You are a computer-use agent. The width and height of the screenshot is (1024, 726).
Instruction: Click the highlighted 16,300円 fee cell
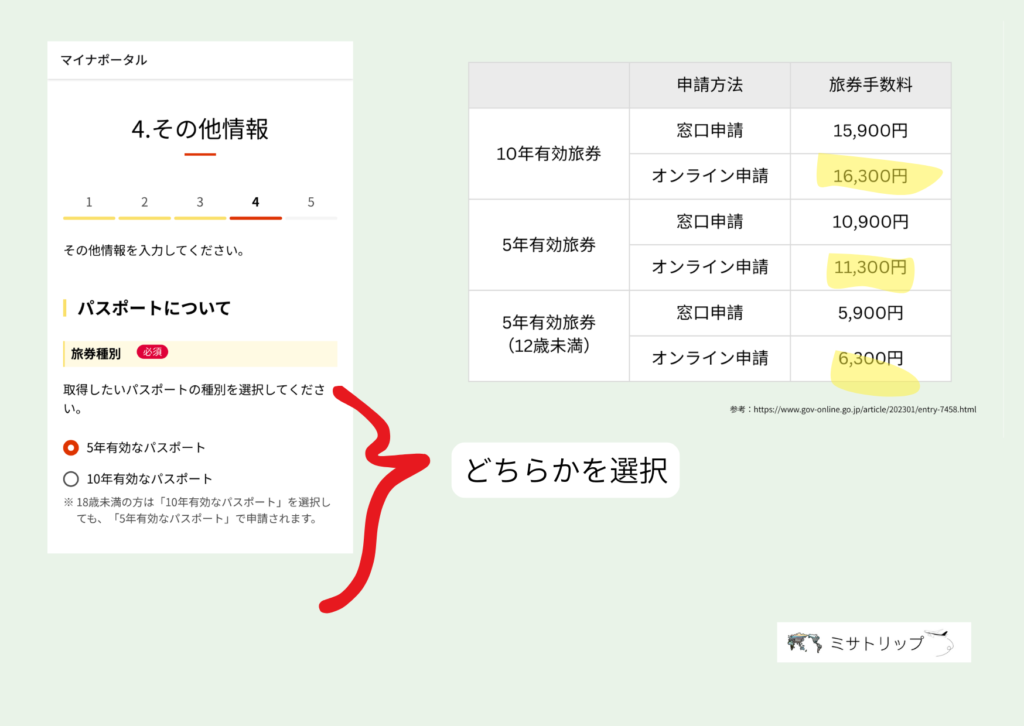(x=870, y=176)
